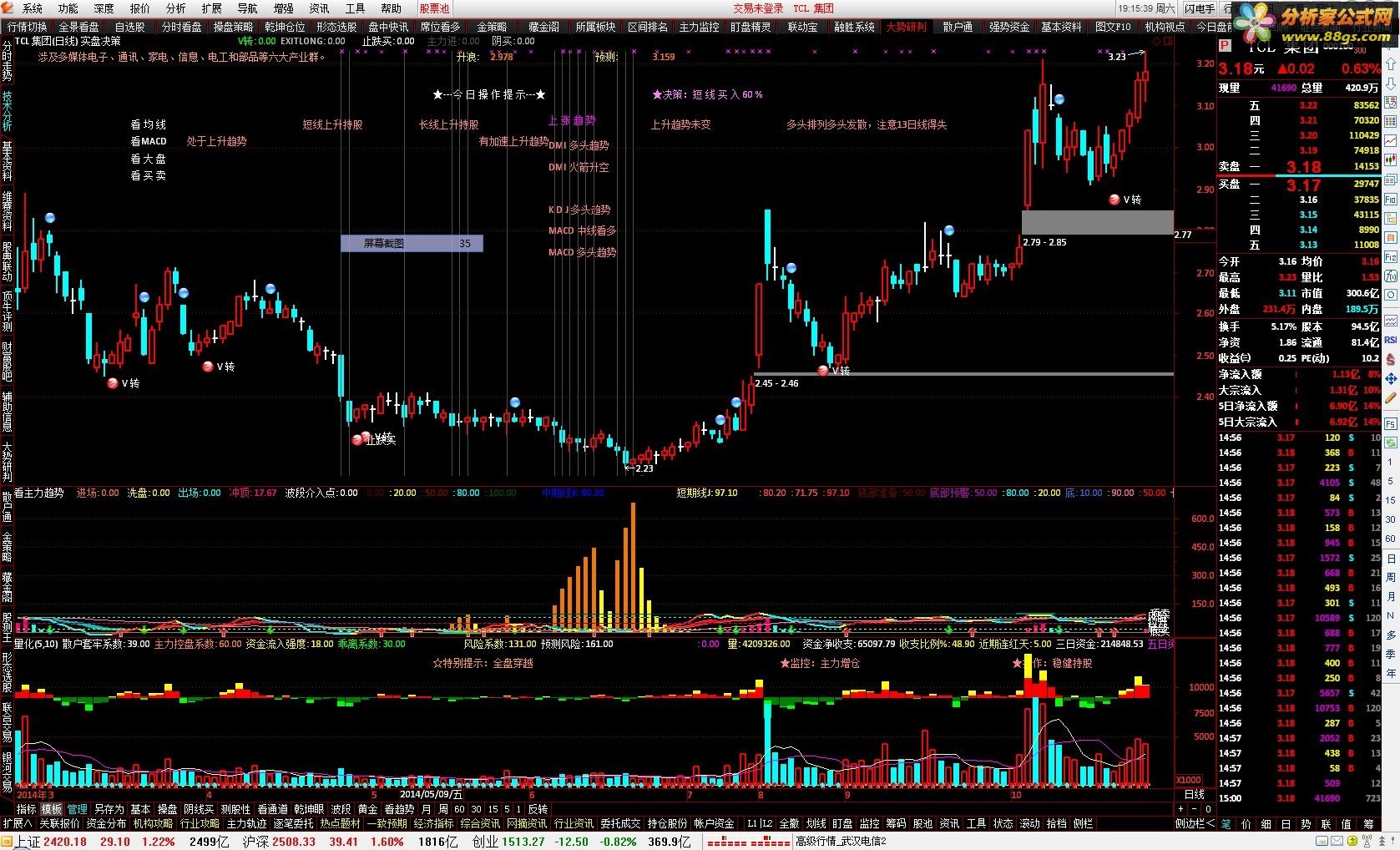Viewport: 1400px width, 850px height.
Task: Click the 交易未登录 login link
Action: point(758,8)
